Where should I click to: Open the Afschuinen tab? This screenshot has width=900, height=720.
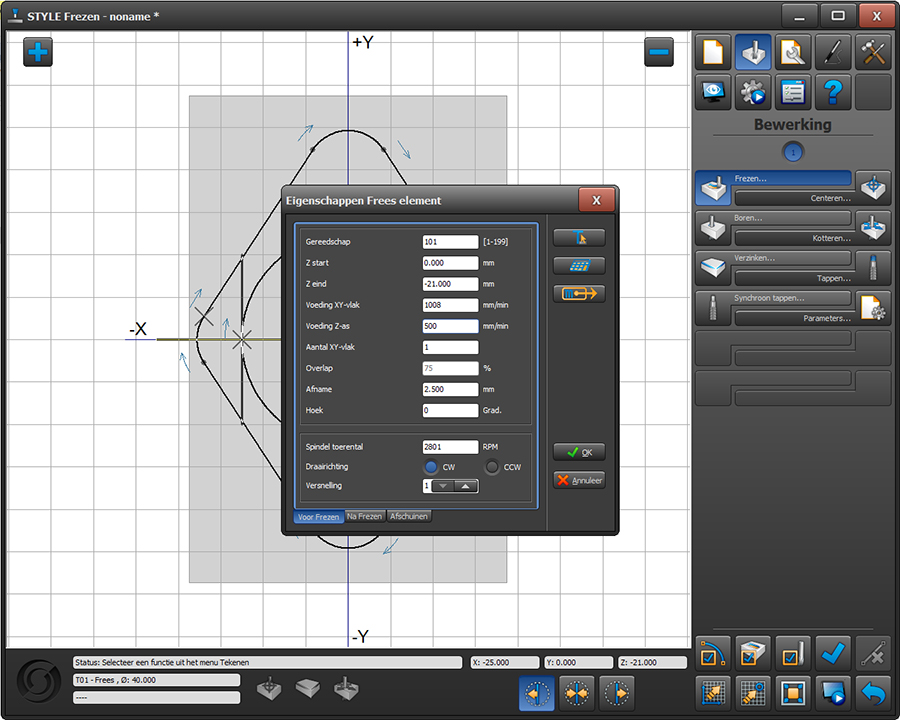click(409, 517)
